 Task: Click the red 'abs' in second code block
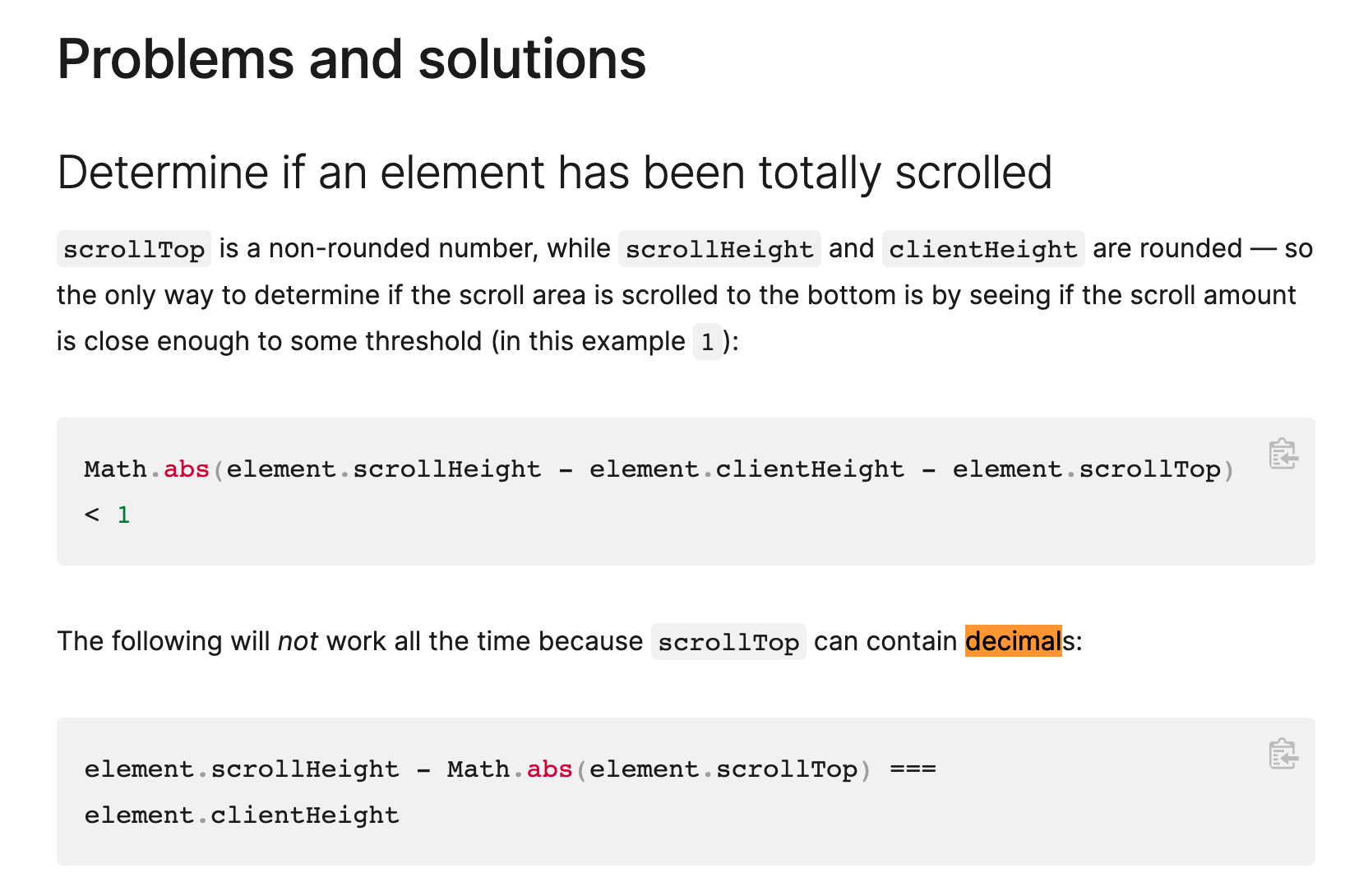[549, 769]
